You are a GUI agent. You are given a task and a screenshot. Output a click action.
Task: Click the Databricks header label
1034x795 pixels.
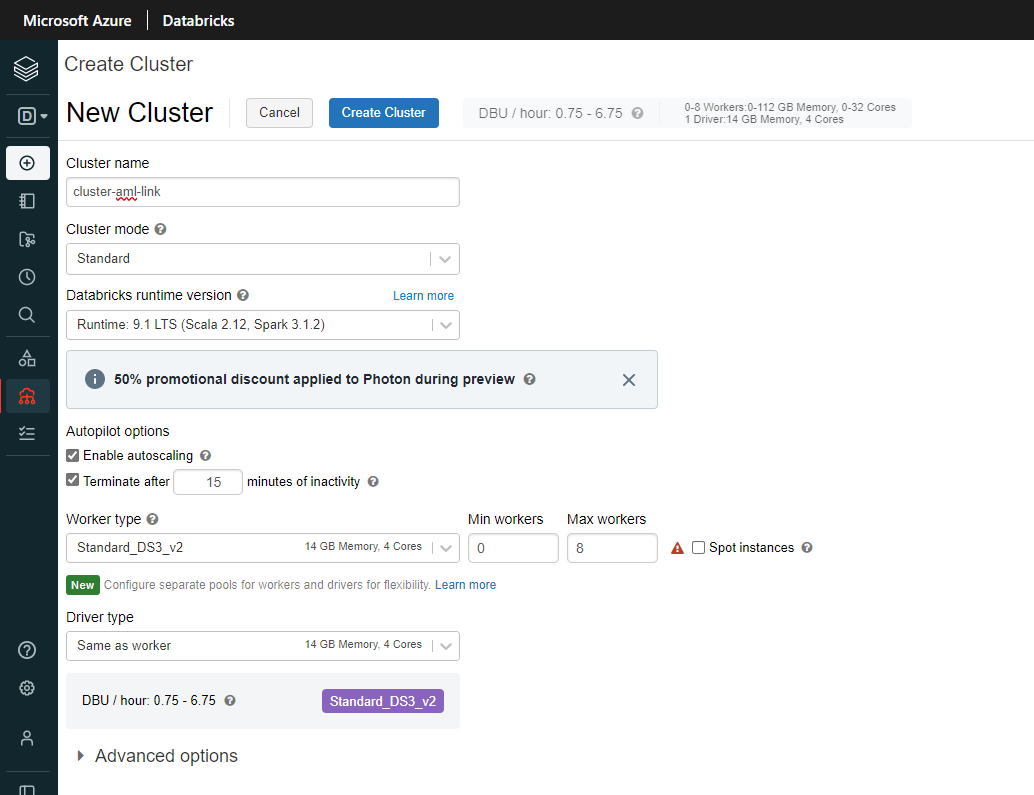[198, 20]
